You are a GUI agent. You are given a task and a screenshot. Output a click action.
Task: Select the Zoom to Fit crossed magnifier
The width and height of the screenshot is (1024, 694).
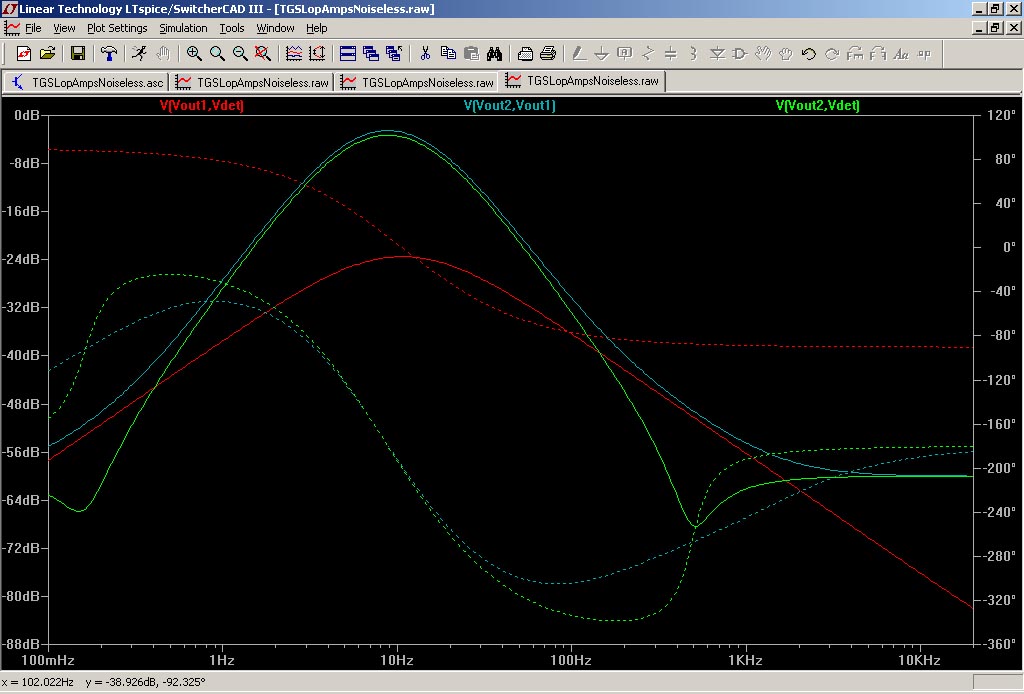263,54
